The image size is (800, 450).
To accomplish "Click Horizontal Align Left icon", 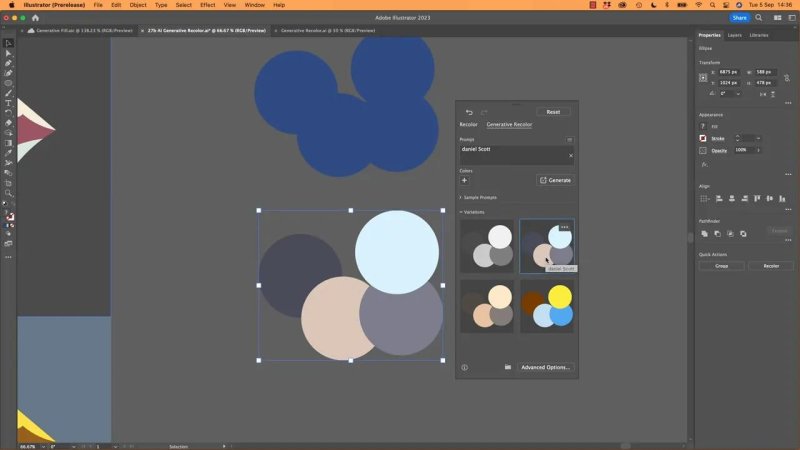I will (719, 198).
